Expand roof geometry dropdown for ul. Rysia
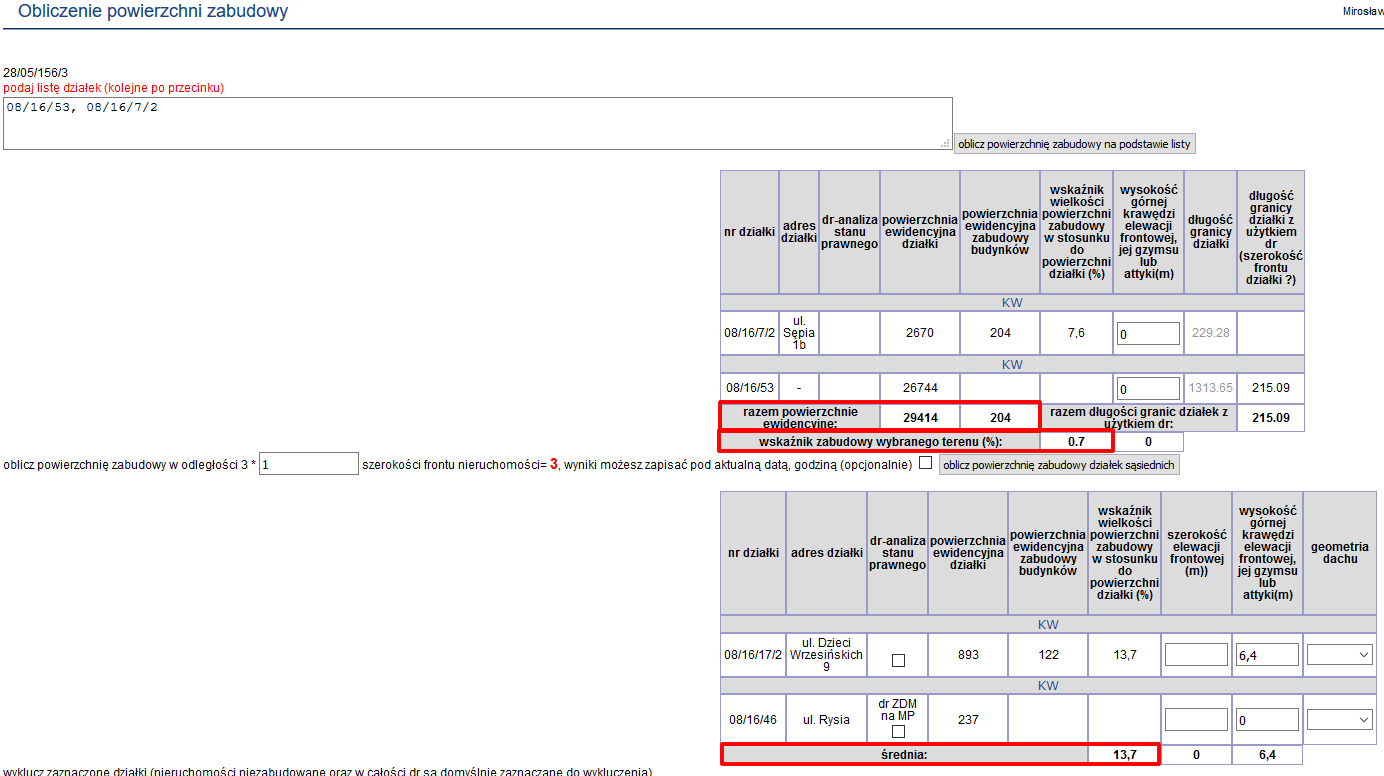Screen dimensions: 1384x776 pyautogui.click(x=1341, y=720)
